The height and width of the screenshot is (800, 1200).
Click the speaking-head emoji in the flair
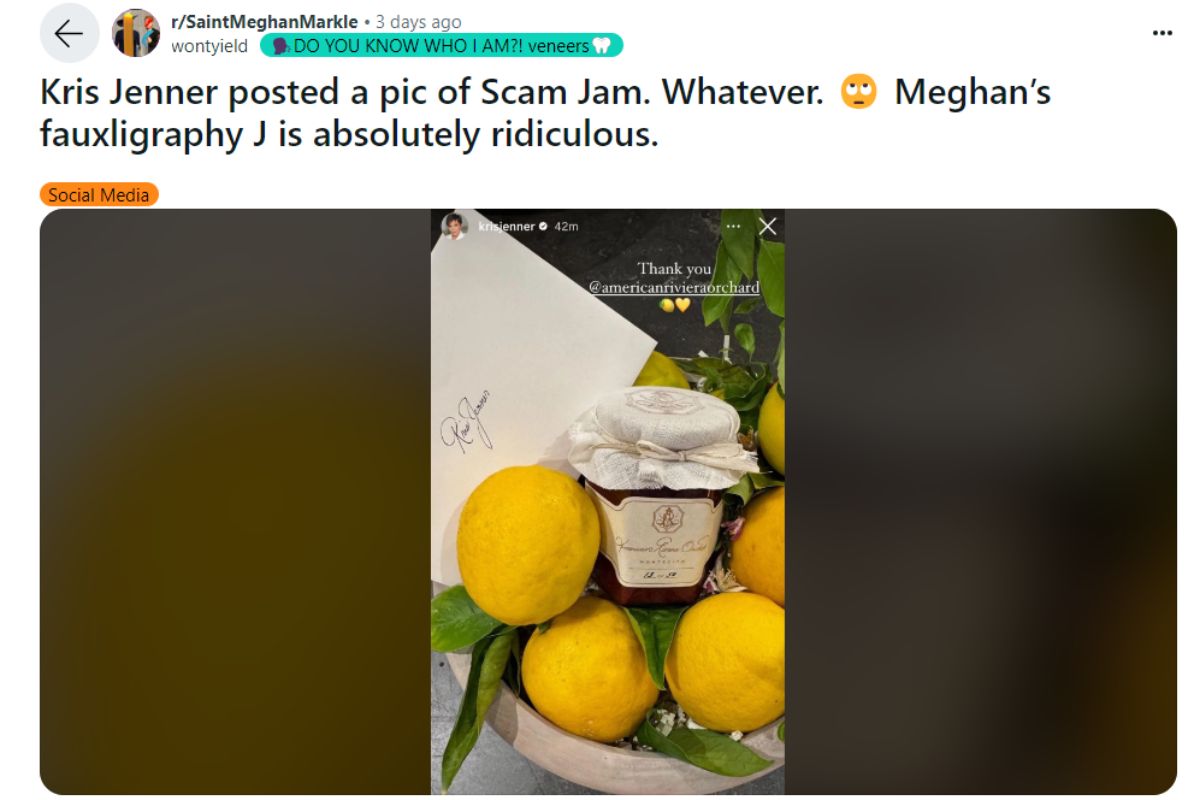280,45
